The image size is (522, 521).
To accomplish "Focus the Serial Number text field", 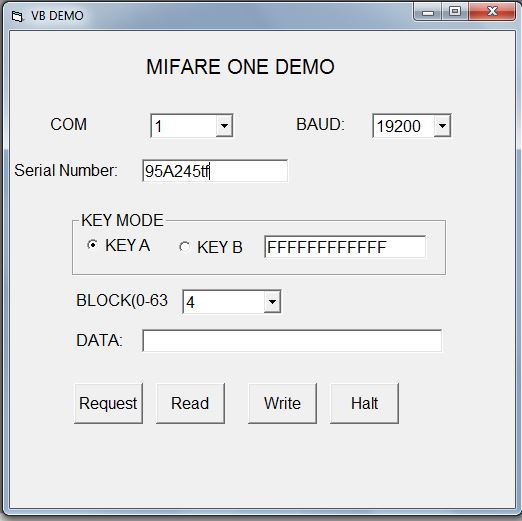I will [x=215, y=171].
